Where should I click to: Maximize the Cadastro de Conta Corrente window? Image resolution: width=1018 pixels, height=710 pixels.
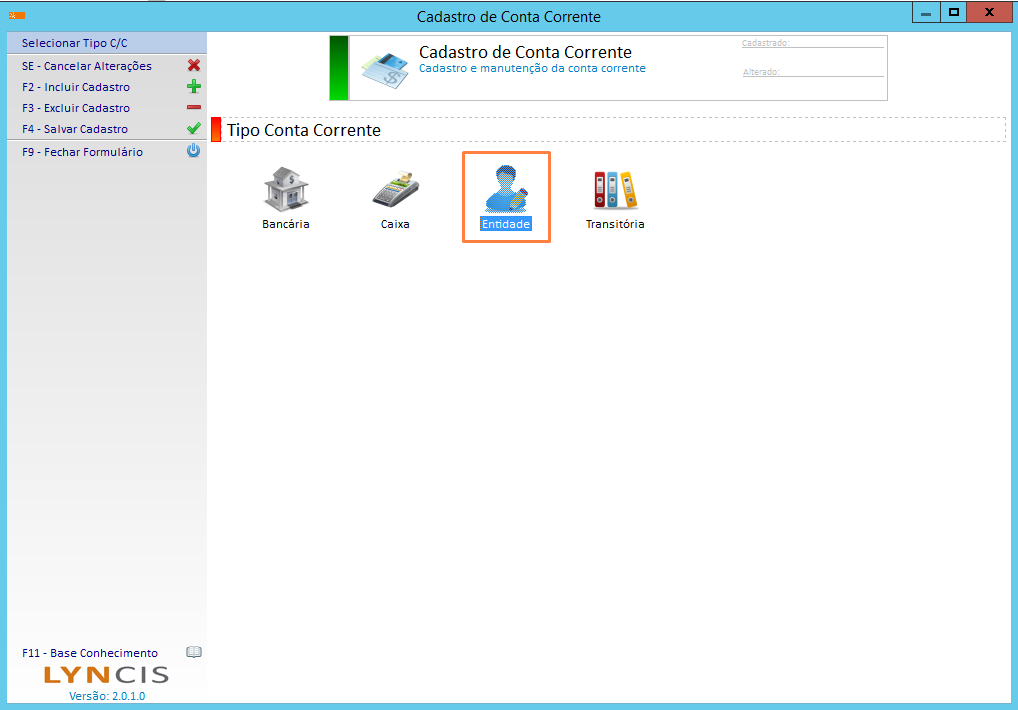[x=954, y=12]
